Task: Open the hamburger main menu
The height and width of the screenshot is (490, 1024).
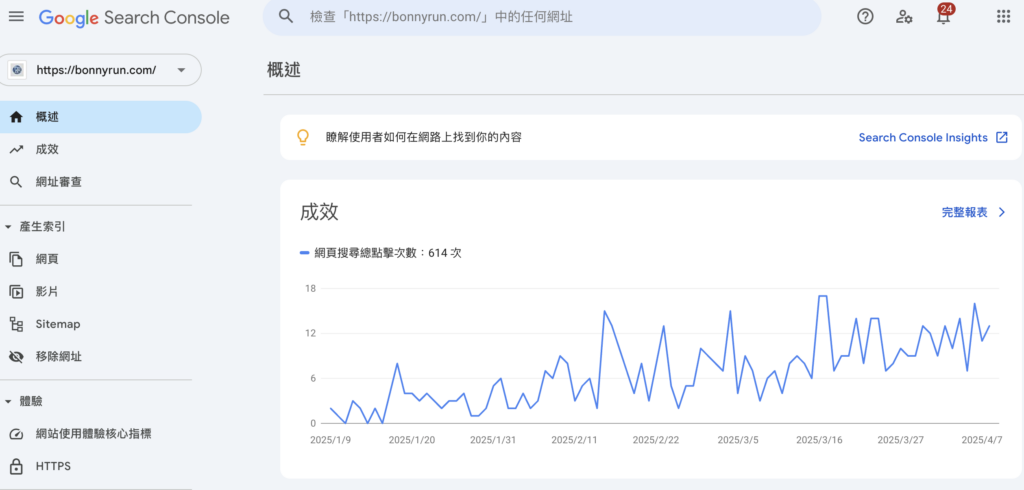Action: pyautogui.click(x=16, y=17)
